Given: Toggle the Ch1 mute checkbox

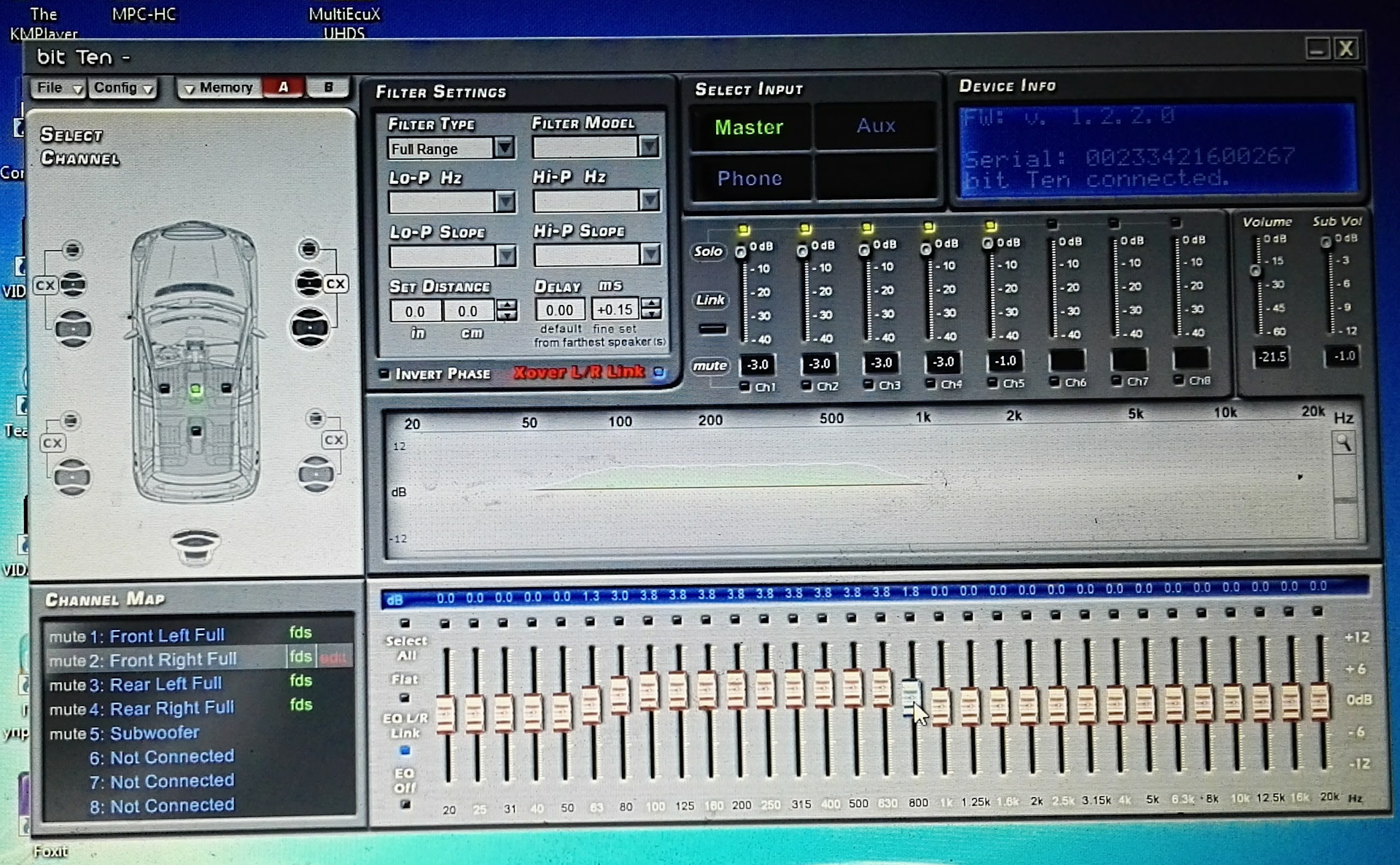Looking at the screenshot, I should point(744,387).
